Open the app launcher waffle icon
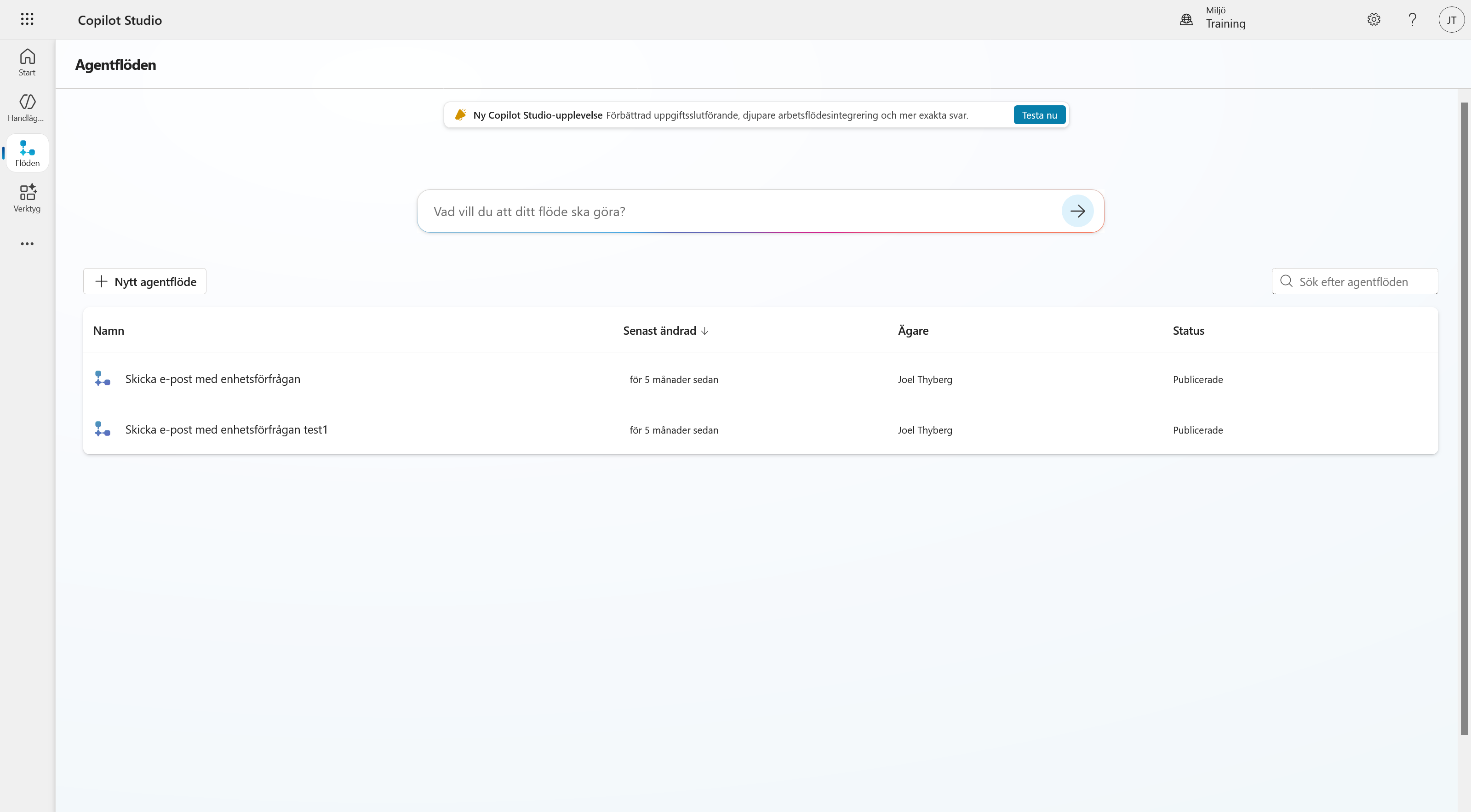 point(27,19)
